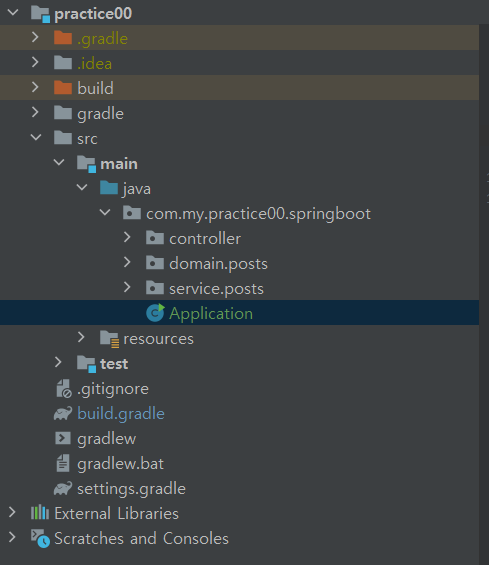Select the resources folder name
Image resolution: width=489 pixels, height=565 pixels.
coord(158,339)
